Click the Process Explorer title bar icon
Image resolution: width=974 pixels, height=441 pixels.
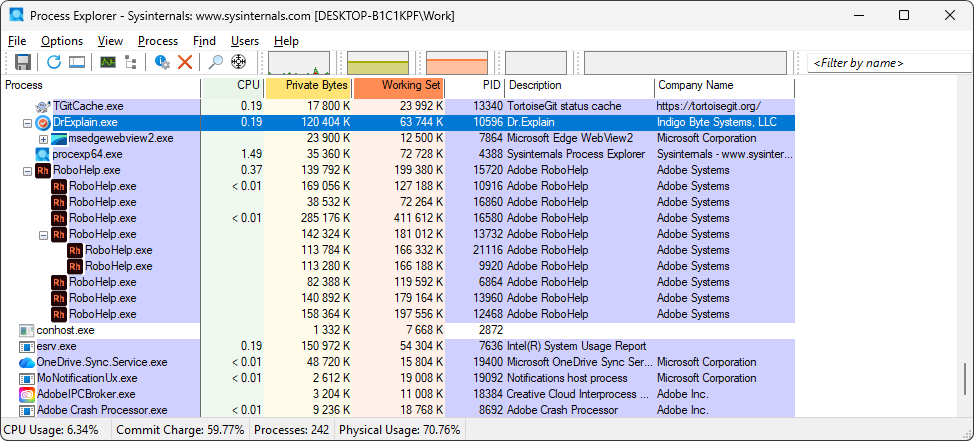pyautogui.click(x=17, y=16)
